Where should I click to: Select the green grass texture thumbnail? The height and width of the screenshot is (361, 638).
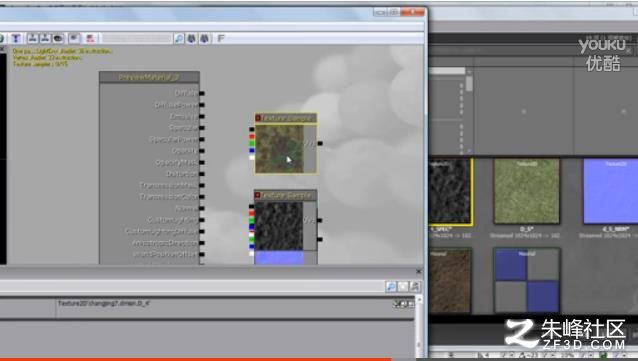(x=527, y=191)
